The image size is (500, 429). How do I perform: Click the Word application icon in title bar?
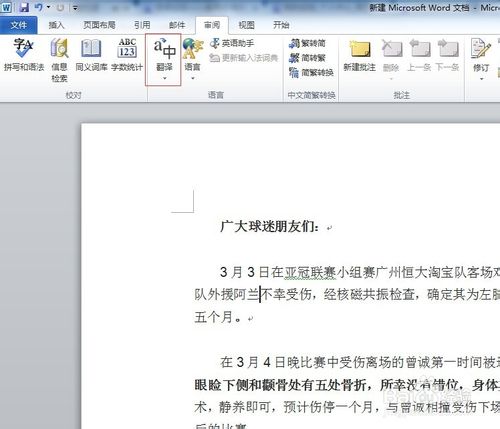tap(6, 7)
